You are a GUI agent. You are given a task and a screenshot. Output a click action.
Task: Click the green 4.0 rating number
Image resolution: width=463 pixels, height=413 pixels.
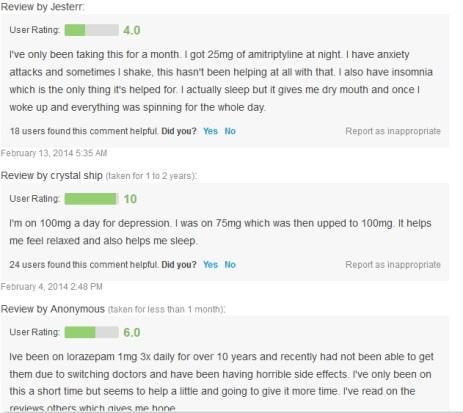pos(132,30)
